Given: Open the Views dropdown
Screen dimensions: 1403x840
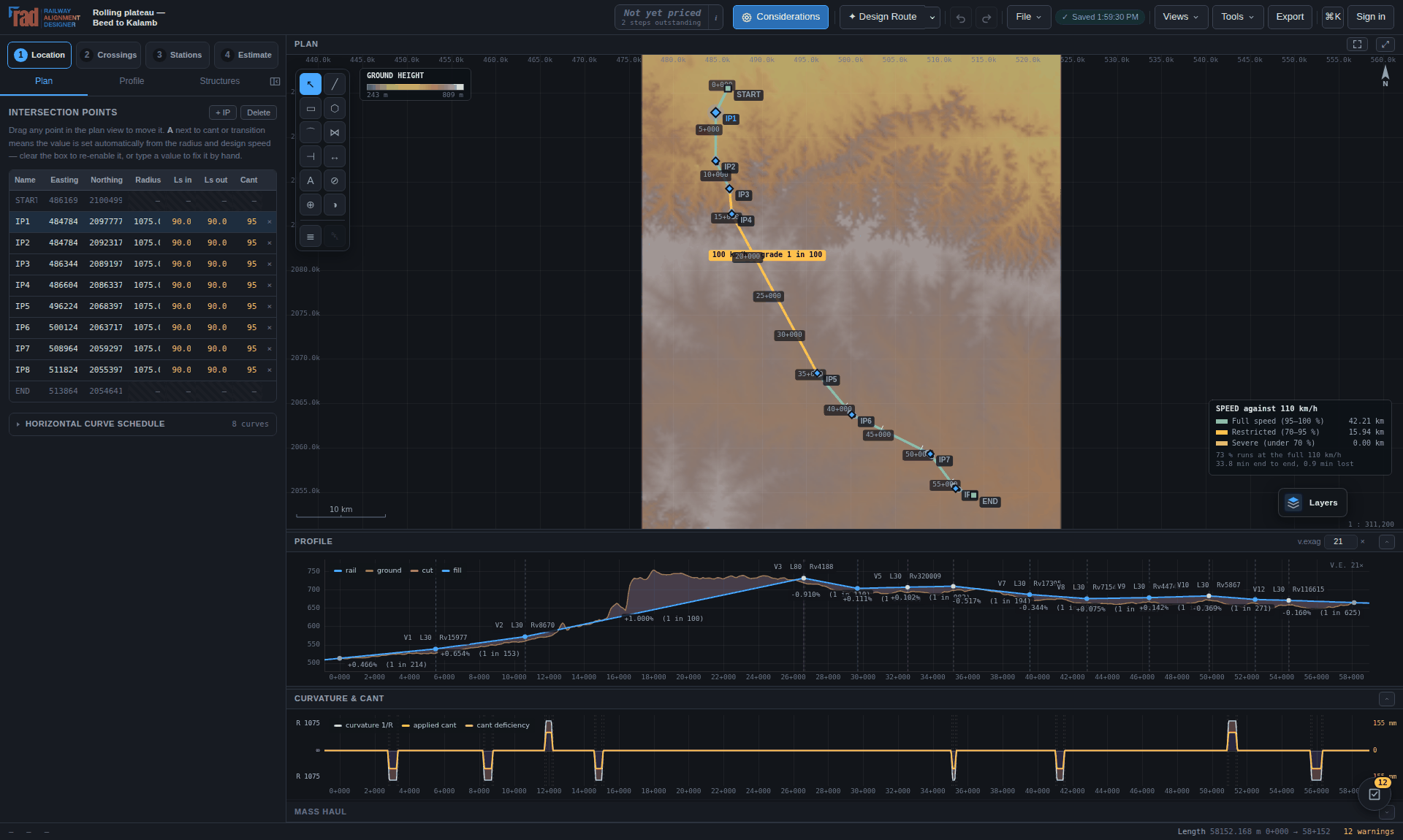Looking at the screenshot, I should tap(1181, 17).
